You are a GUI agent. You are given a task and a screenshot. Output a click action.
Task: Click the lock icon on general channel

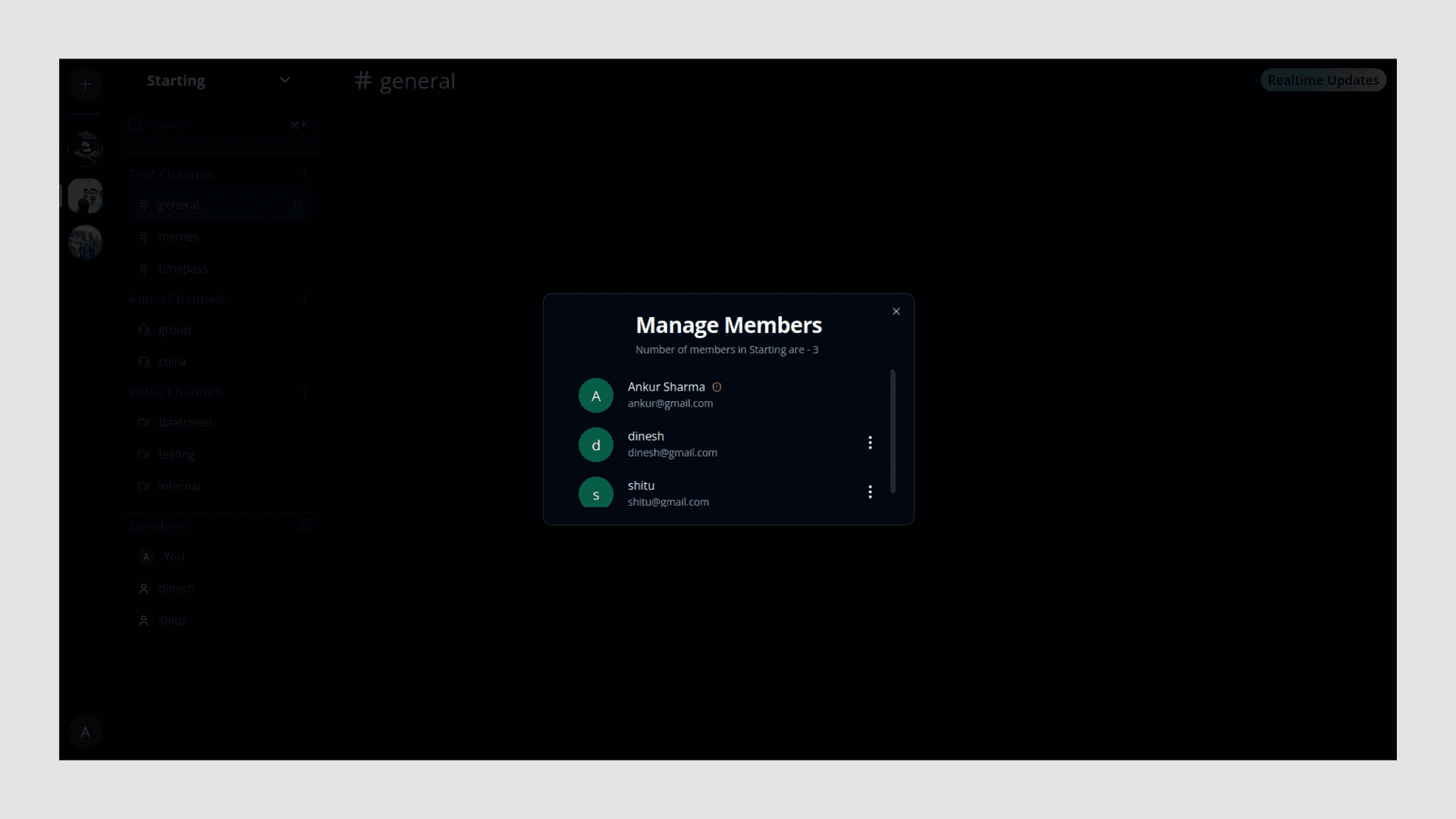point(297,205)
